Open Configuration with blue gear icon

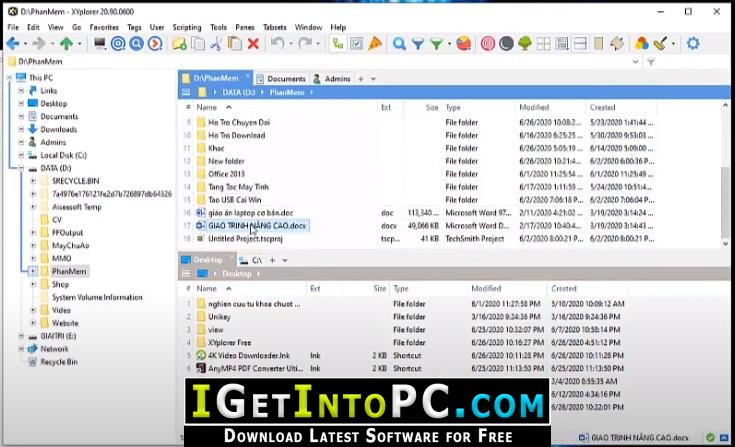[693, 44]
